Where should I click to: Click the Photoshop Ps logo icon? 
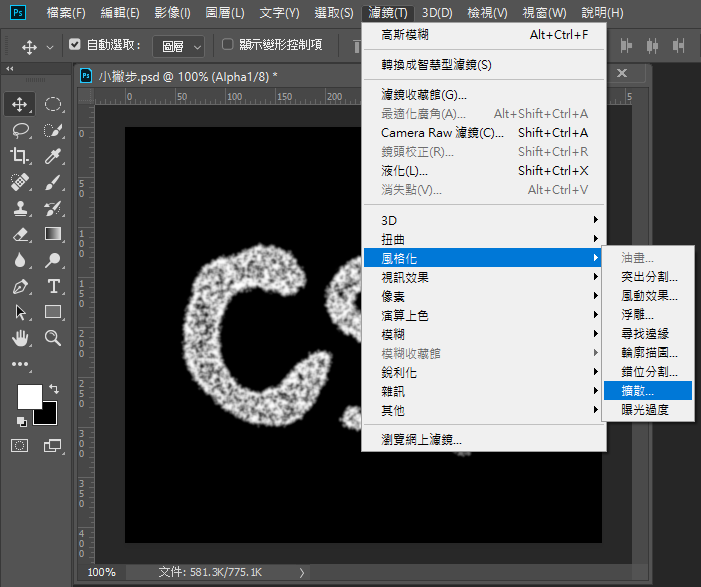pyautogui.click(x=18, y=13)
